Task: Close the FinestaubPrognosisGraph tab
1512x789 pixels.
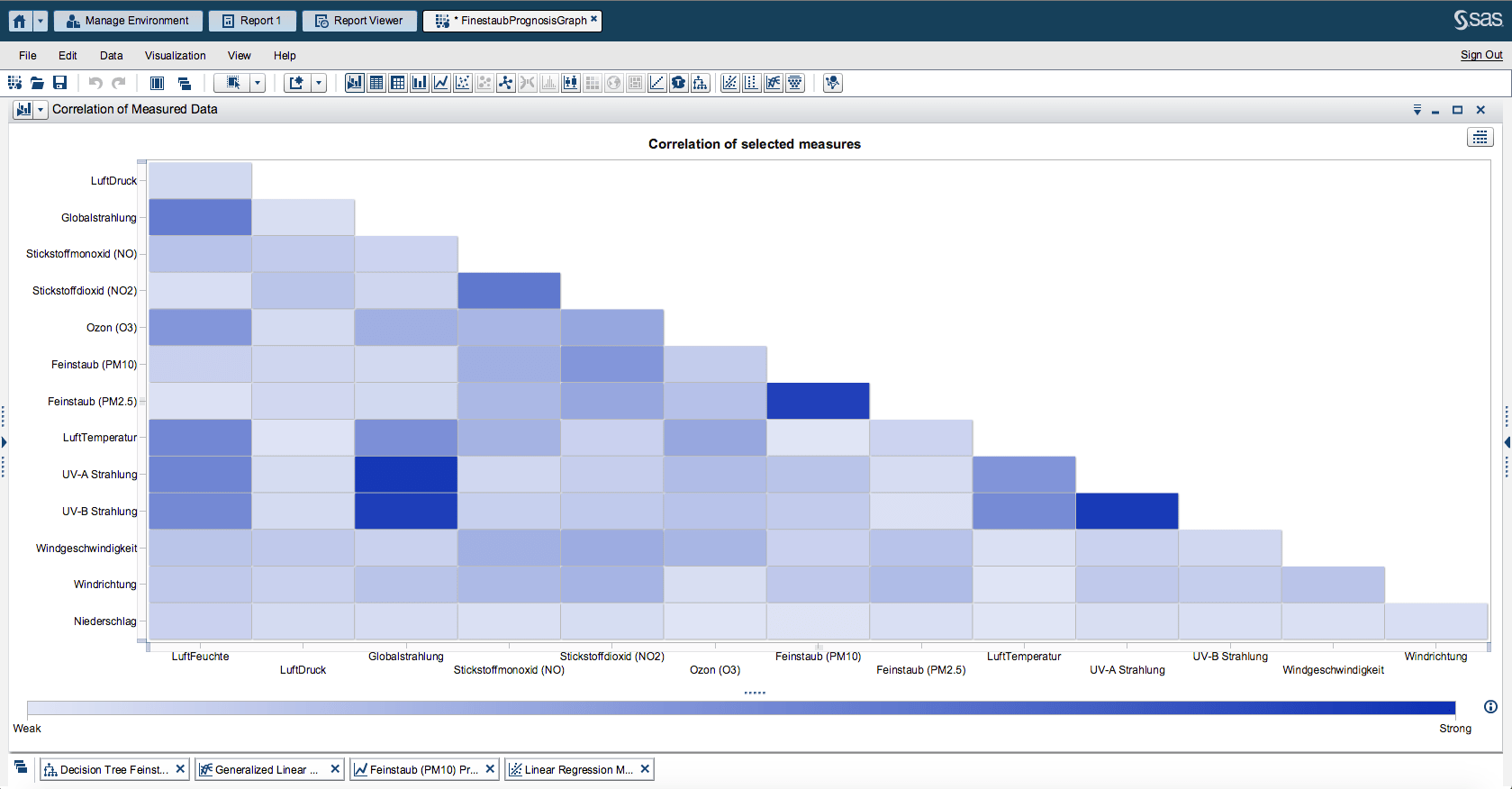Action: pos(593,19)
